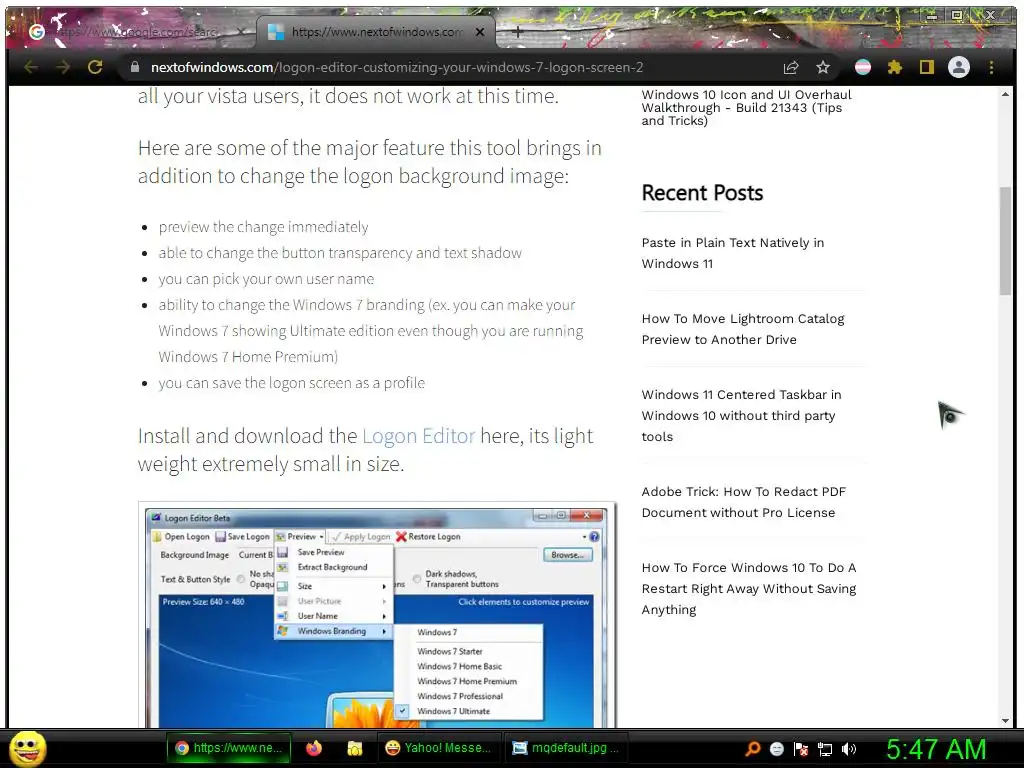The width and height of the screenshot is (1024, 768).
Task: Click 'you can save the logon screen as a profile'
Action: (x=291, y=383)
